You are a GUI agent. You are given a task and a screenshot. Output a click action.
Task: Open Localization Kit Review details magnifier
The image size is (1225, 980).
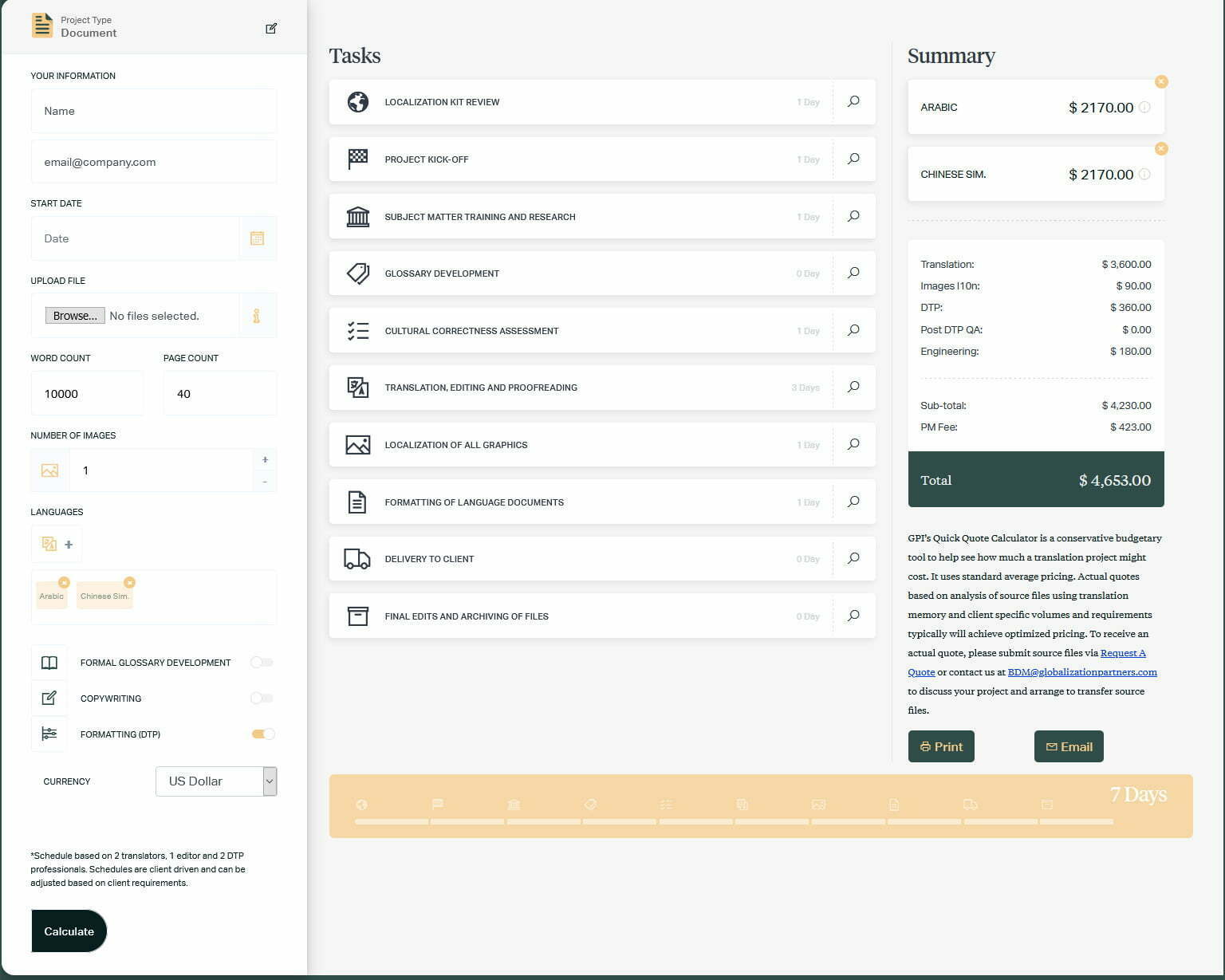click(853, 102)
